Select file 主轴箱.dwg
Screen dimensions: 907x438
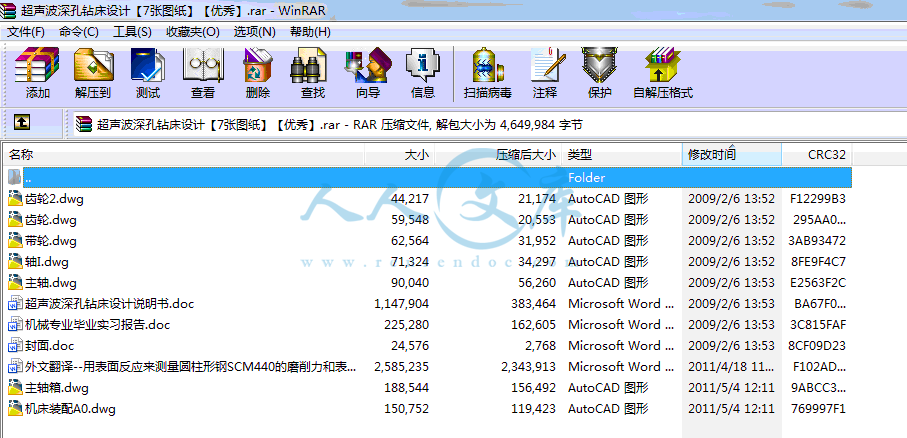click(57, 388)
